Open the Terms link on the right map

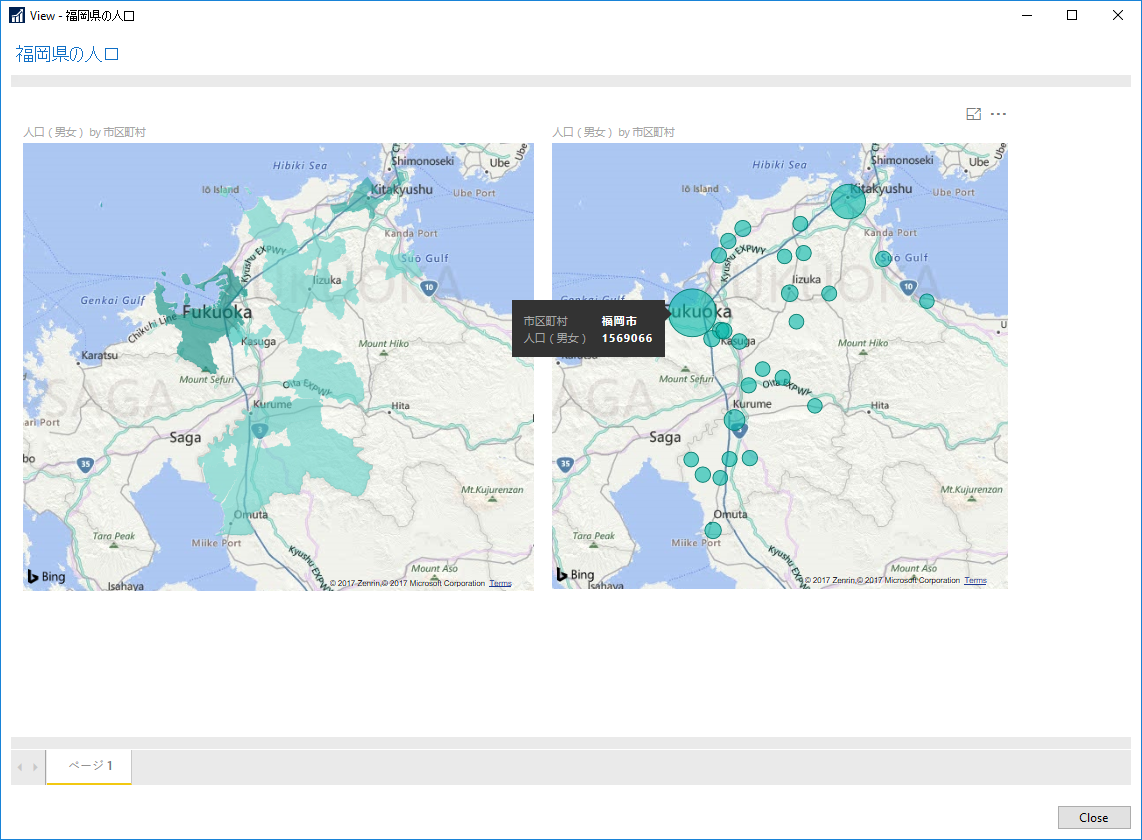click(x=975, y=581)
